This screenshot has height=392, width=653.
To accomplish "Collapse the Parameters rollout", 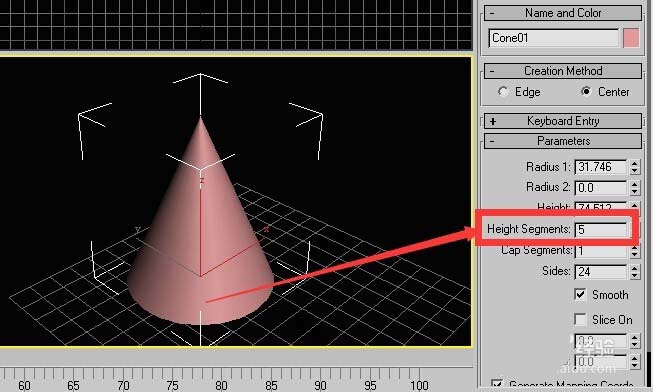I will [563, 141].
